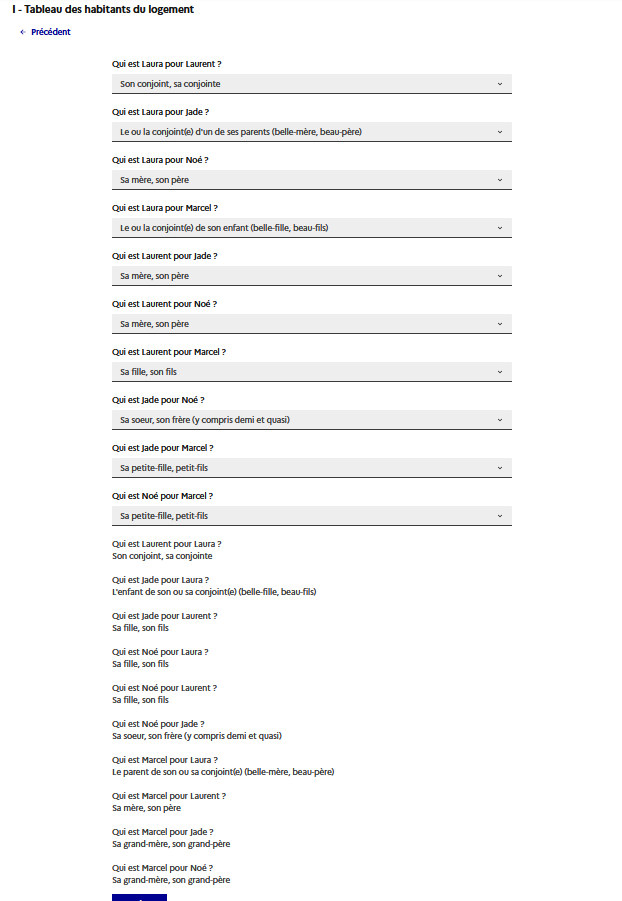Viewport: 622px width, 901px height.
Task: Click the Précédent back link
Action: pos(51,32)
